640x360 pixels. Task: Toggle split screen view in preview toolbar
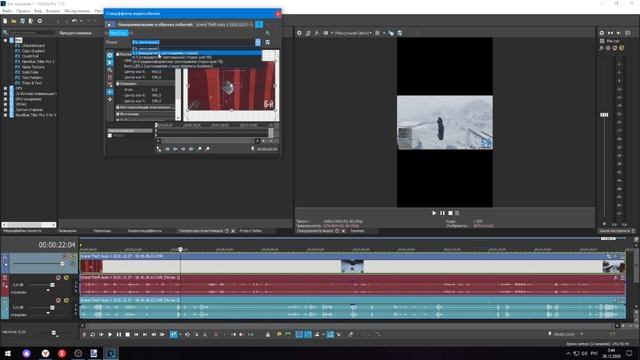click(326, 33)
